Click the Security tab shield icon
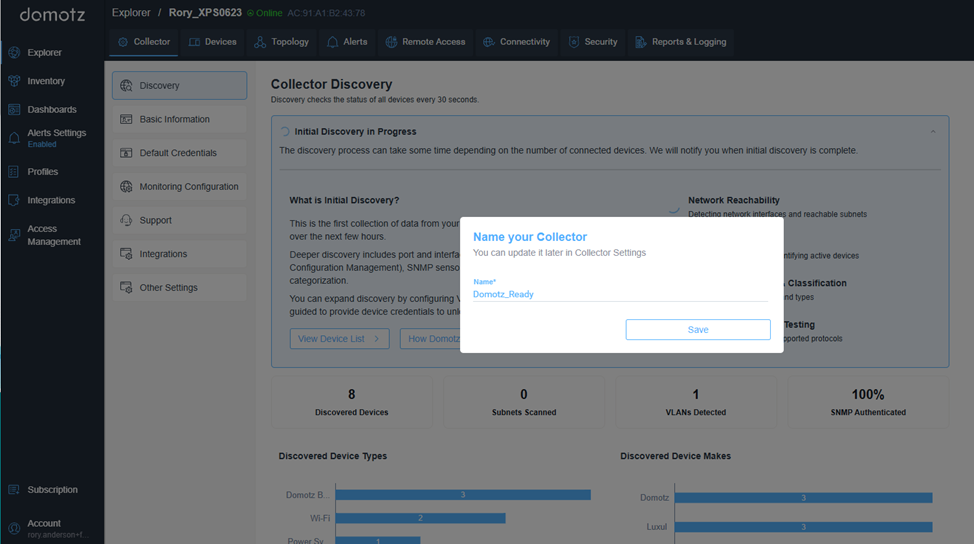974x544 pixels. pyautogui.click(x=574, y=42)
